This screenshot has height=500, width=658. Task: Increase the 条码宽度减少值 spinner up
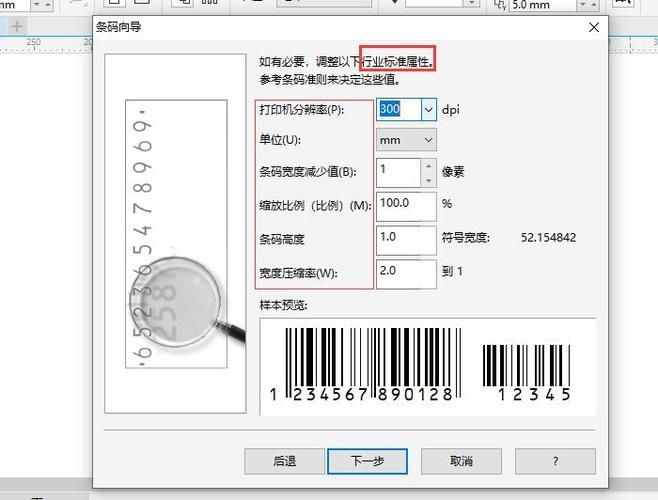(x=428, y=166)
